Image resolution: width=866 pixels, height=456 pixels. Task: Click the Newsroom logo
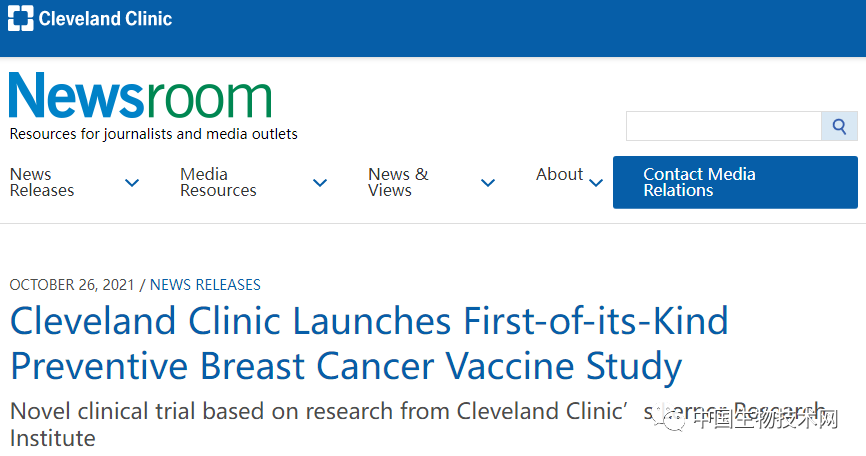[141, 97]
